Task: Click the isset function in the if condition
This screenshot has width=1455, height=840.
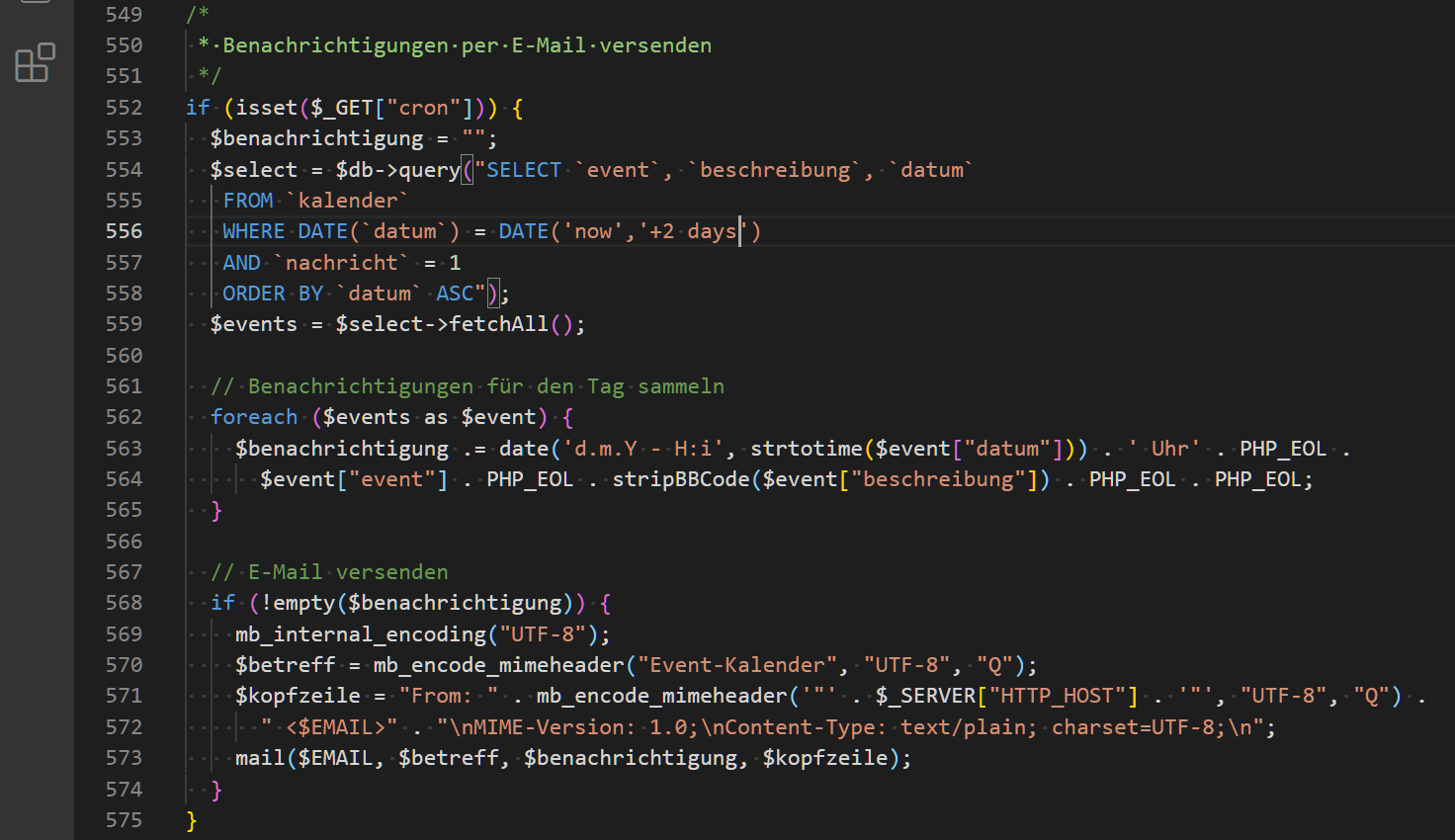Action: [x=266, y=108]
